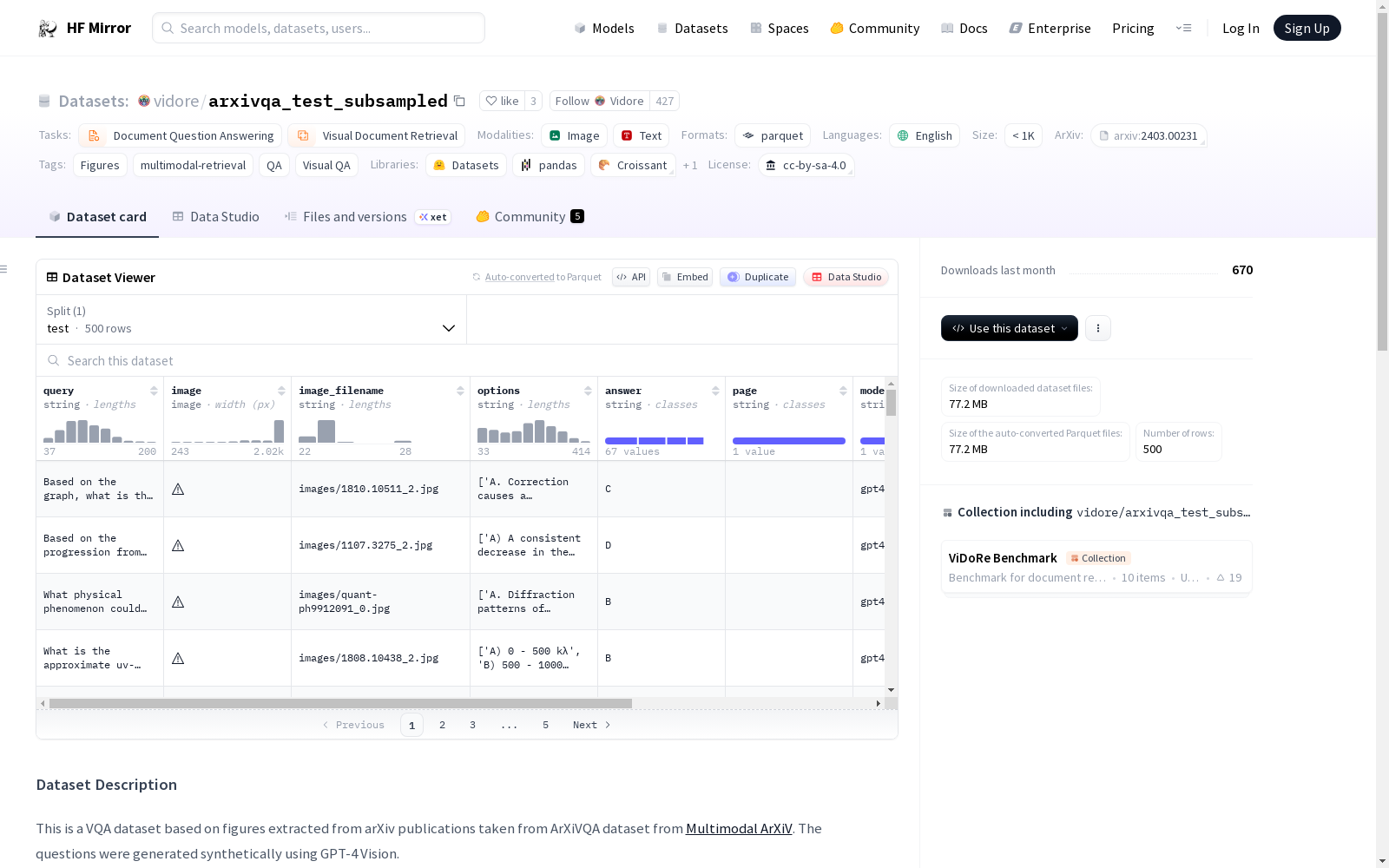Sort the options column
1389x868 pixels.
click(588, 391)
